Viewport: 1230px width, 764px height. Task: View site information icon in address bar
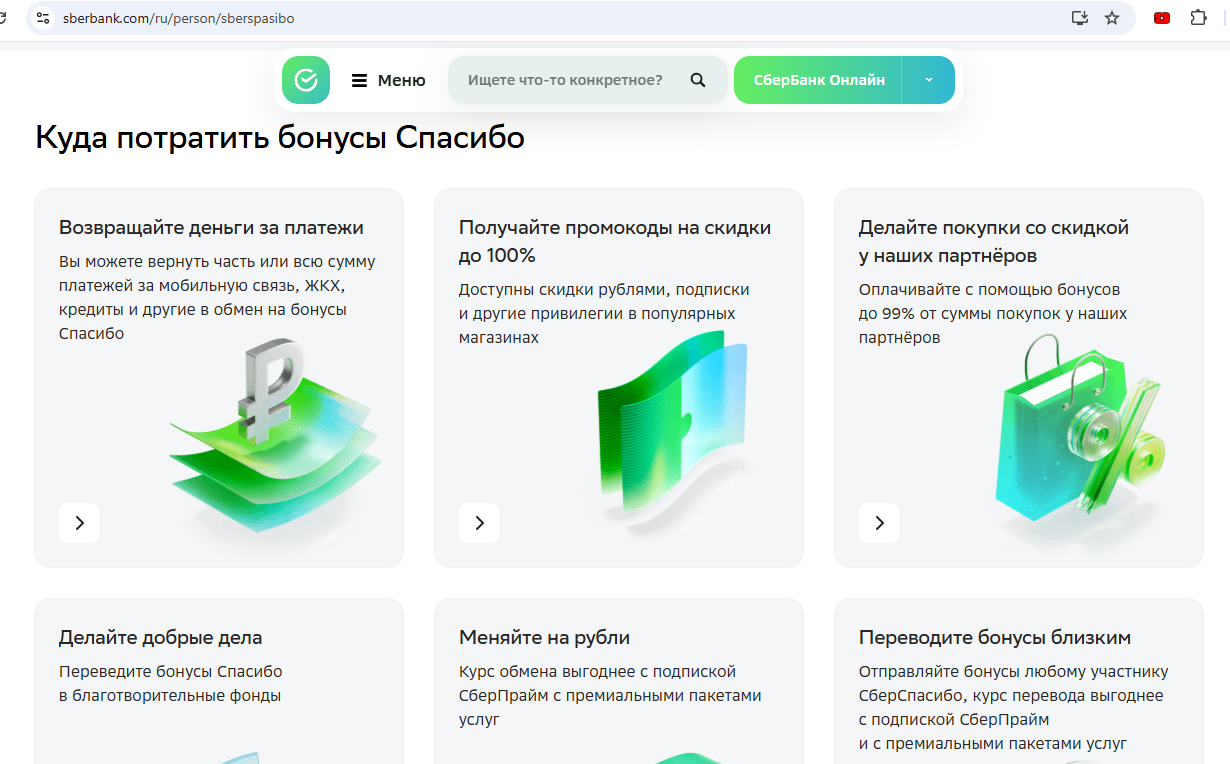pyautogui.click(x=42, y=18)
